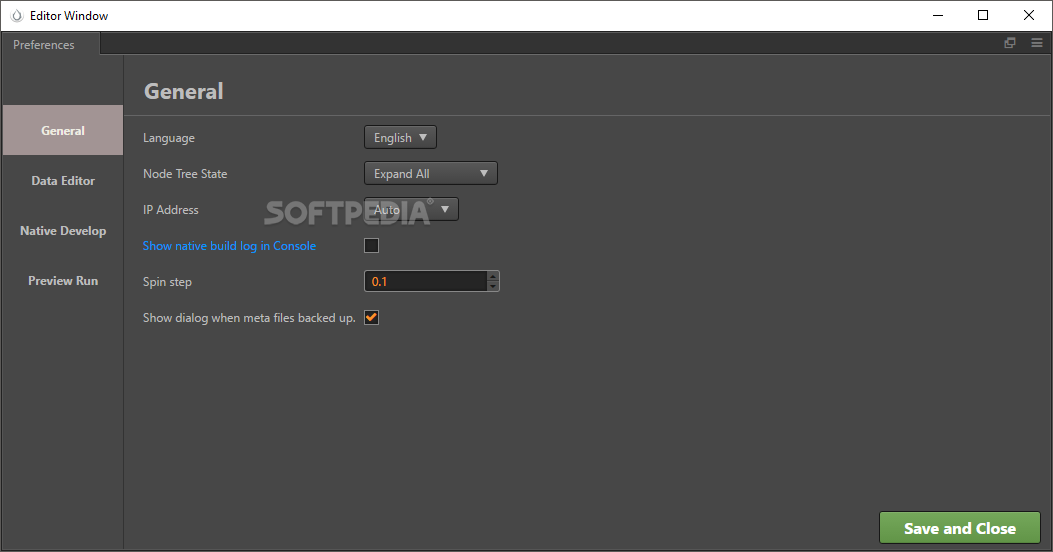This screenshot has height=552, width=1053.
Task: Open the Preview Run settings section
Action: tap(63, 281)
